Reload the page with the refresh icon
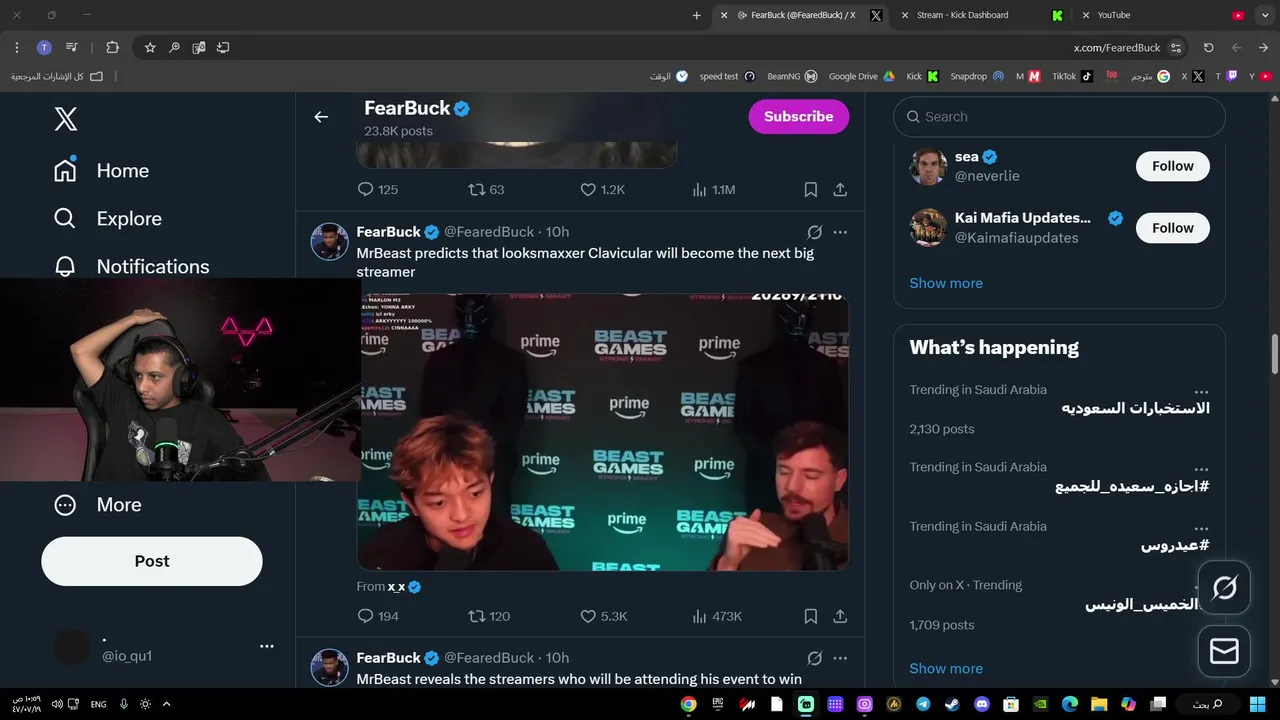 1208,47
